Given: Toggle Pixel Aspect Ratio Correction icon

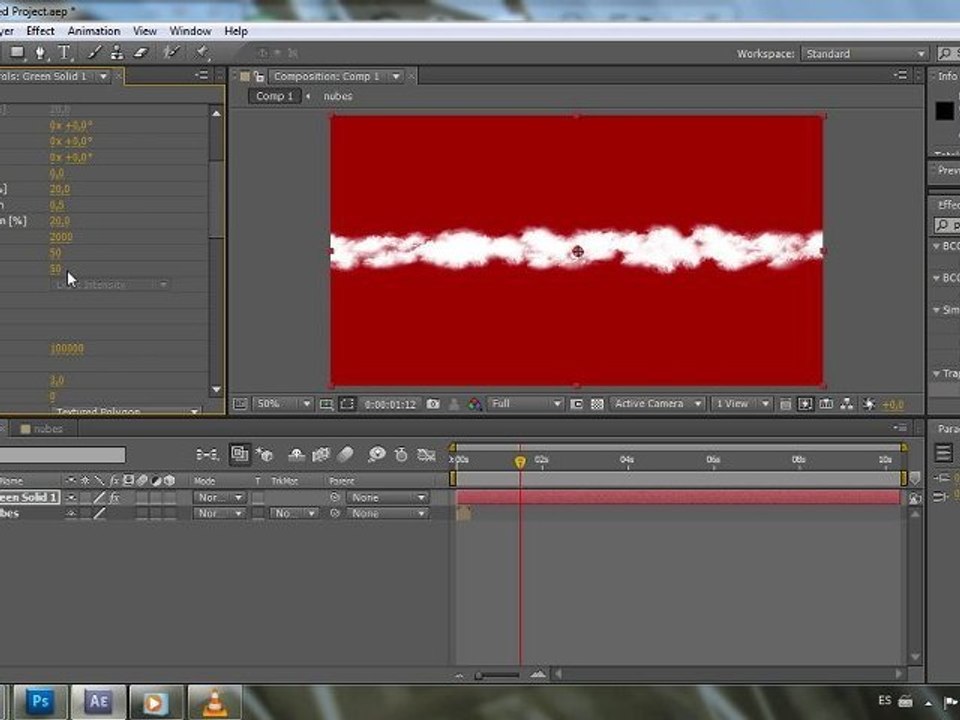Looking at the screenshot, I should pyautogui.click(x=786, y=404).
